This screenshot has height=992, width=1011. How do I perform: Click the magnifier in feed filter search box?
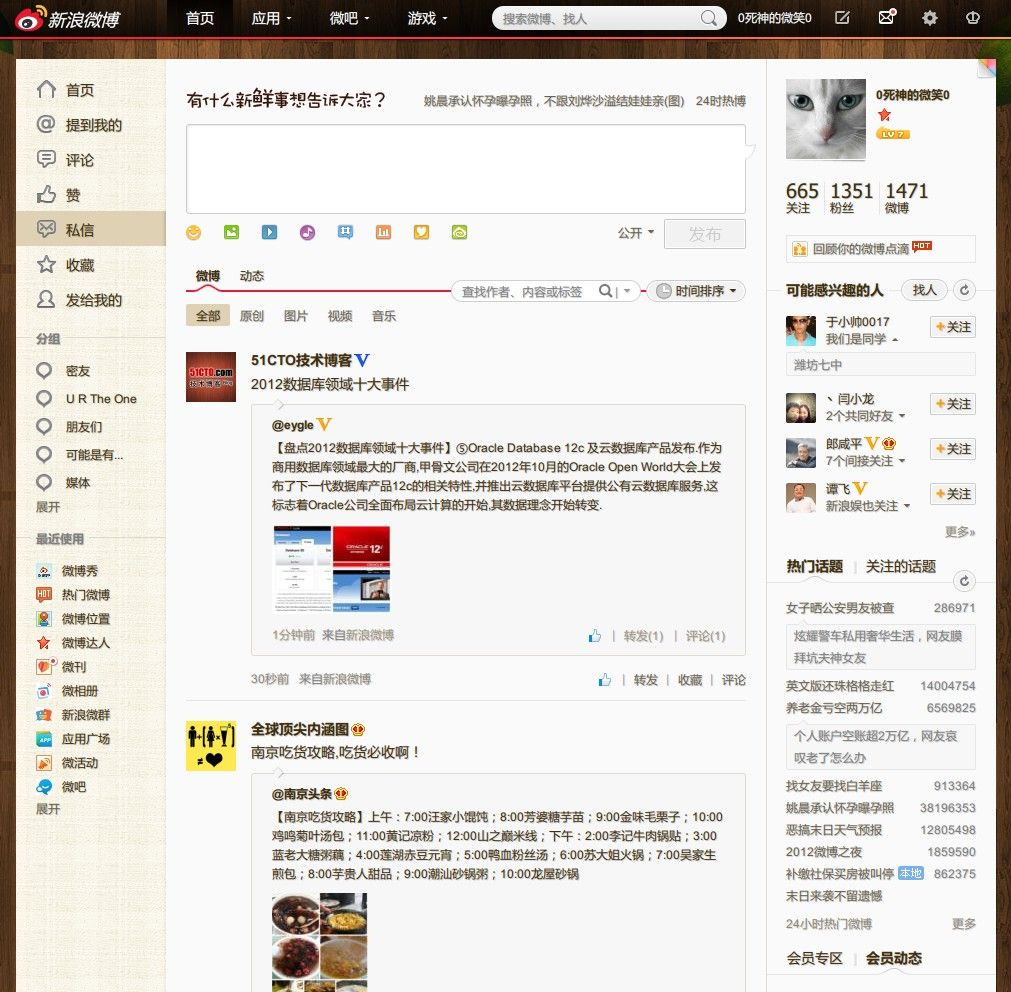coord(605,291)
